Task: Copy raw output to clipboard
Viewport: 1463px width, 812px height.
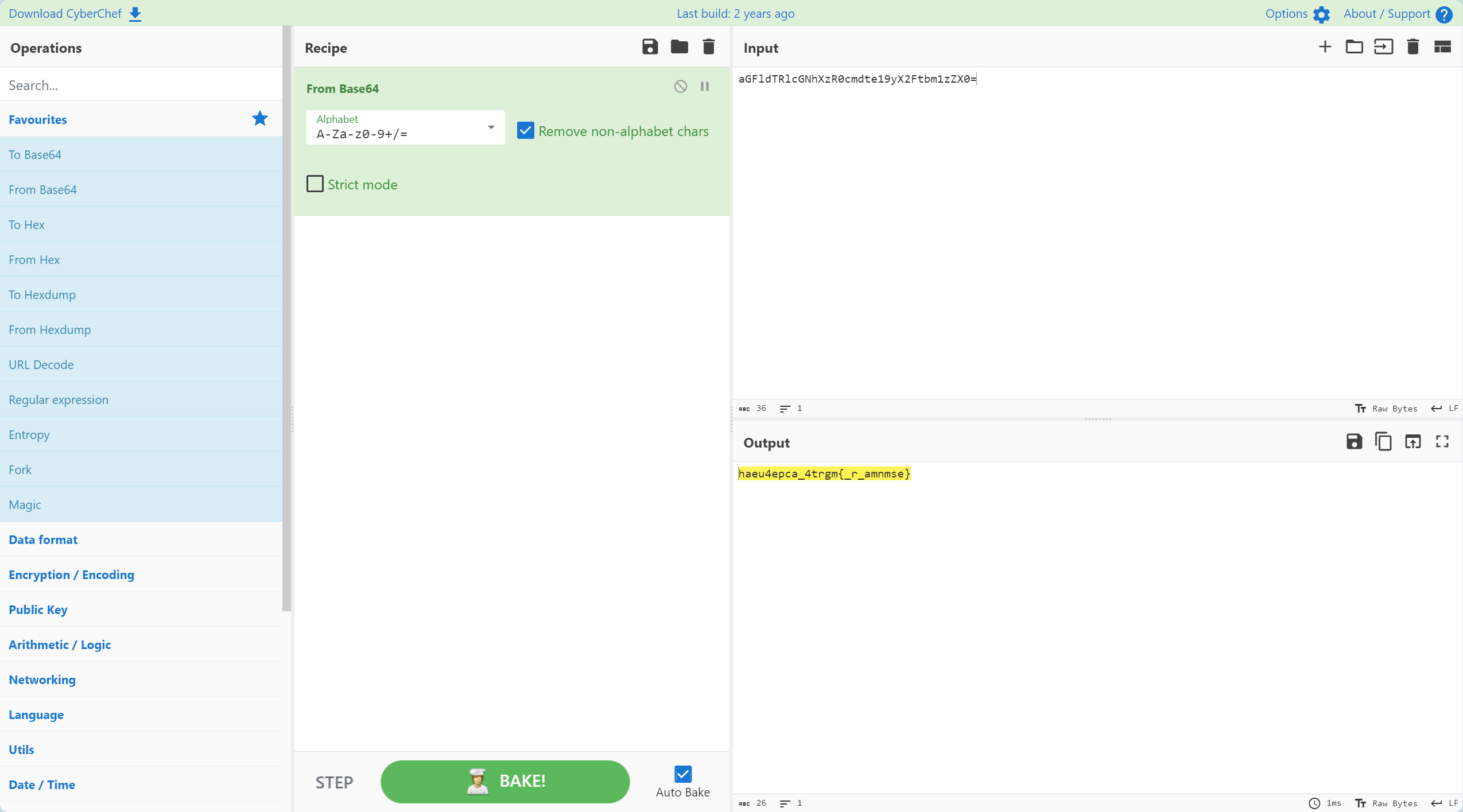Action: [1383, 442]
